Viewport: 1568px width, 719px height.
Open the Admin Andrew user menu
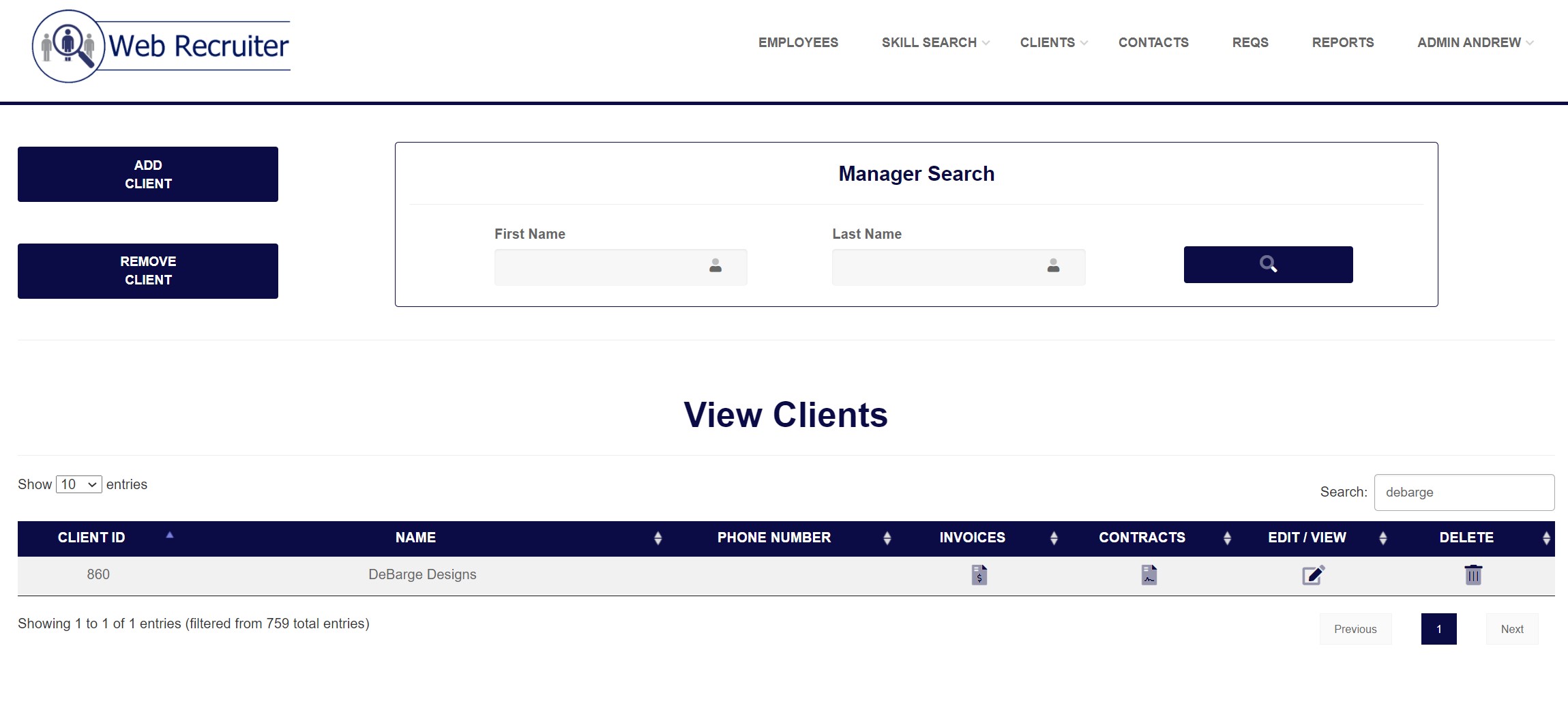(1475, 42)
